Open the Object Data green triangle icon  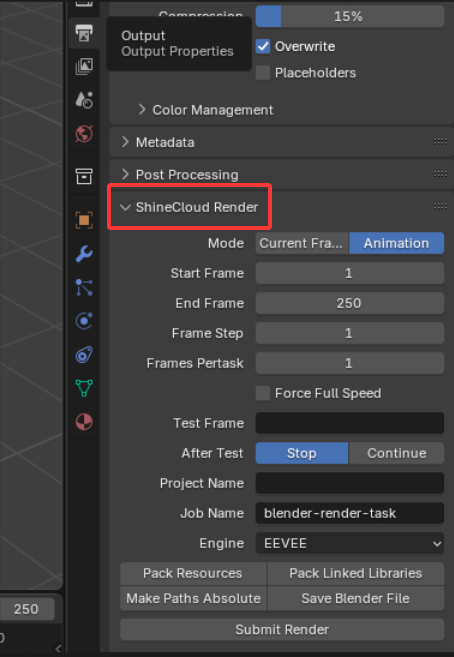[84, 388]
